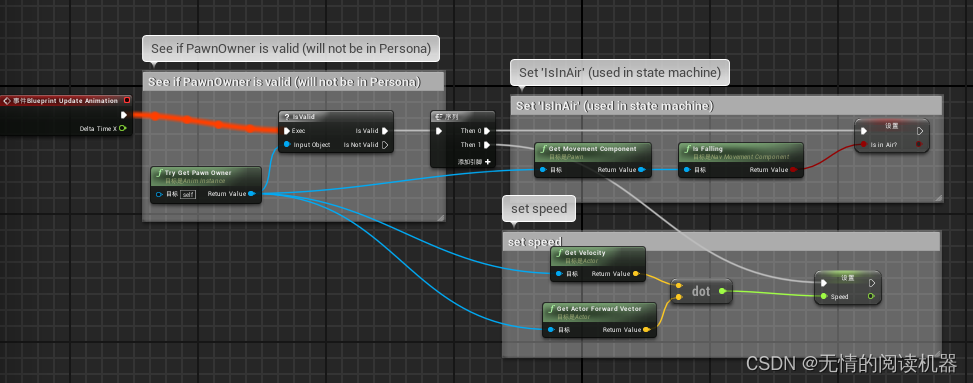Click the 目标 input pin of Get Actor Forward Vector
This screenshot has width=973, height=383.
551,330
